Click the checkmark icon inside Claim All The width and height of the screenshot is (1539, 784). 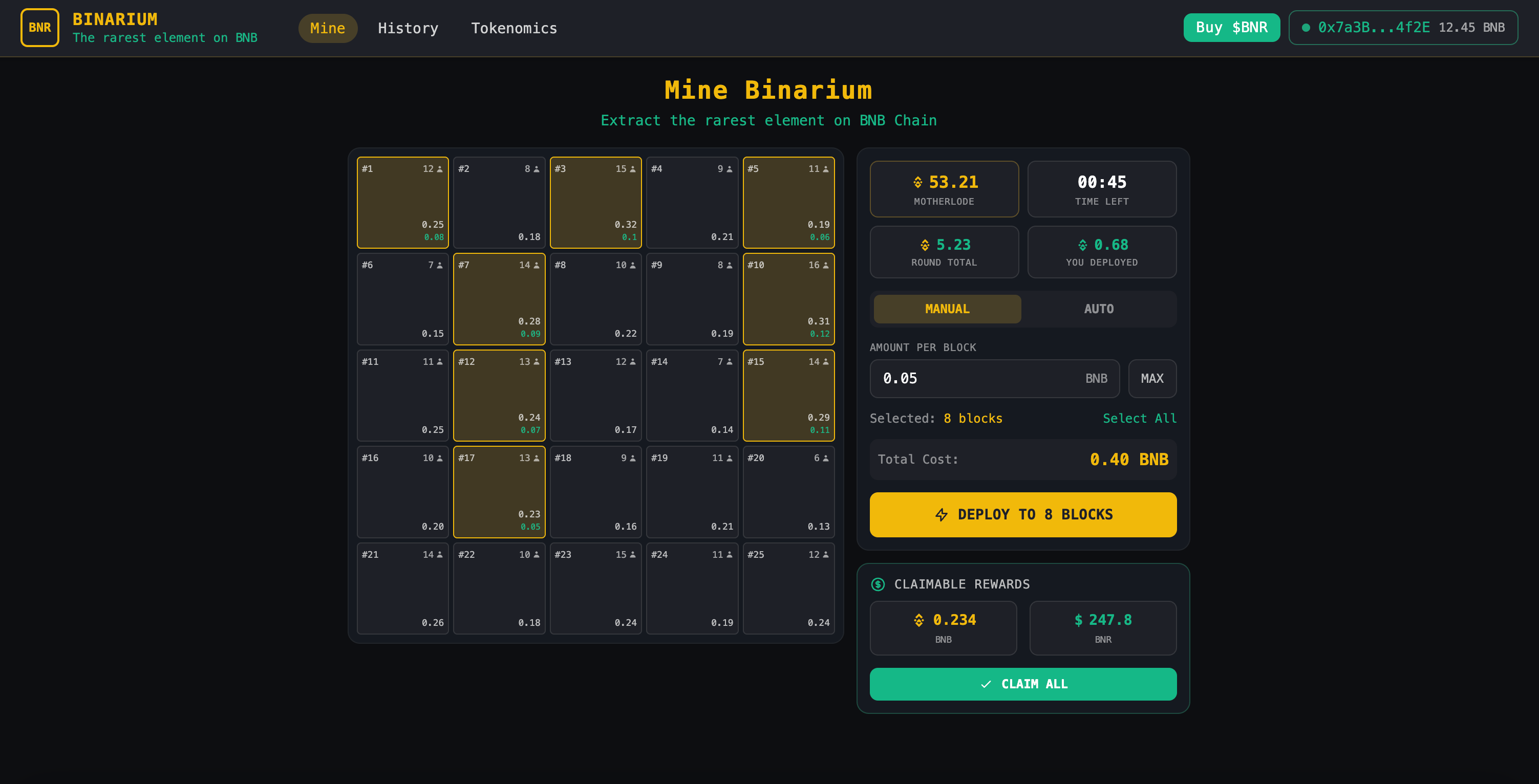(x=985, y=684)
